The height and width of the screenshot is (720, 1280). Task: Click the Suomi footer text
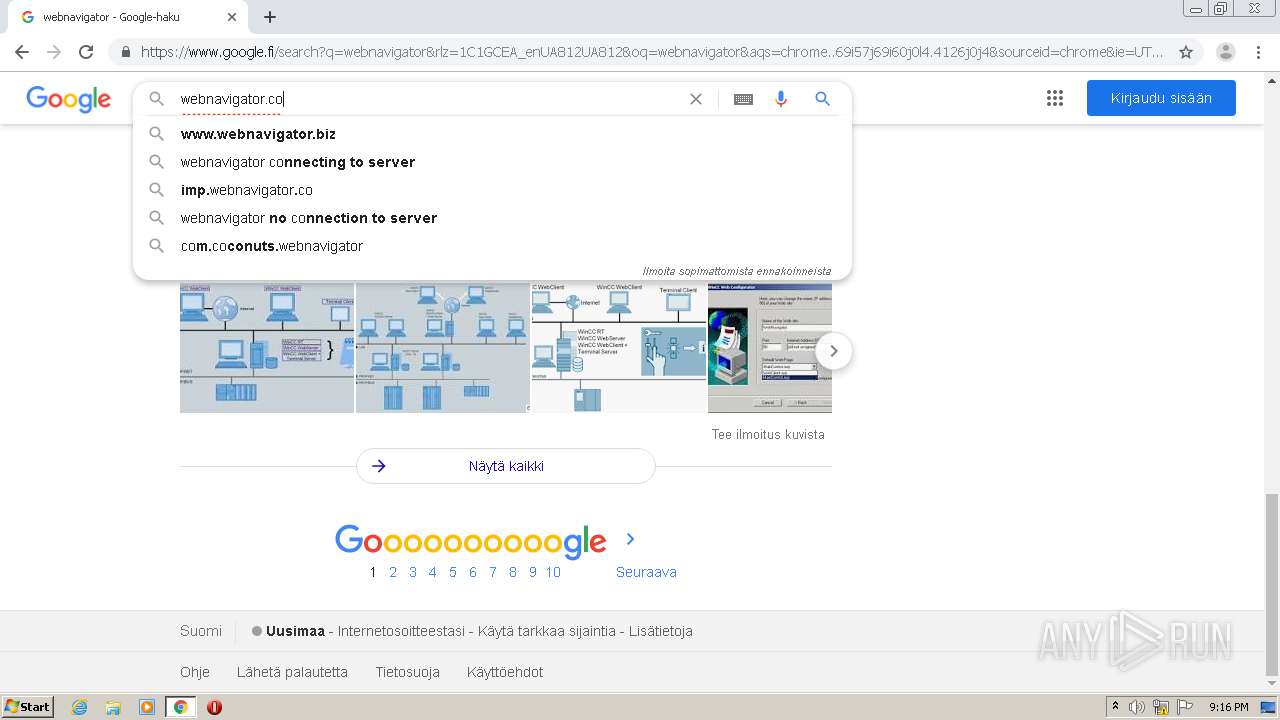click(201, 631)
